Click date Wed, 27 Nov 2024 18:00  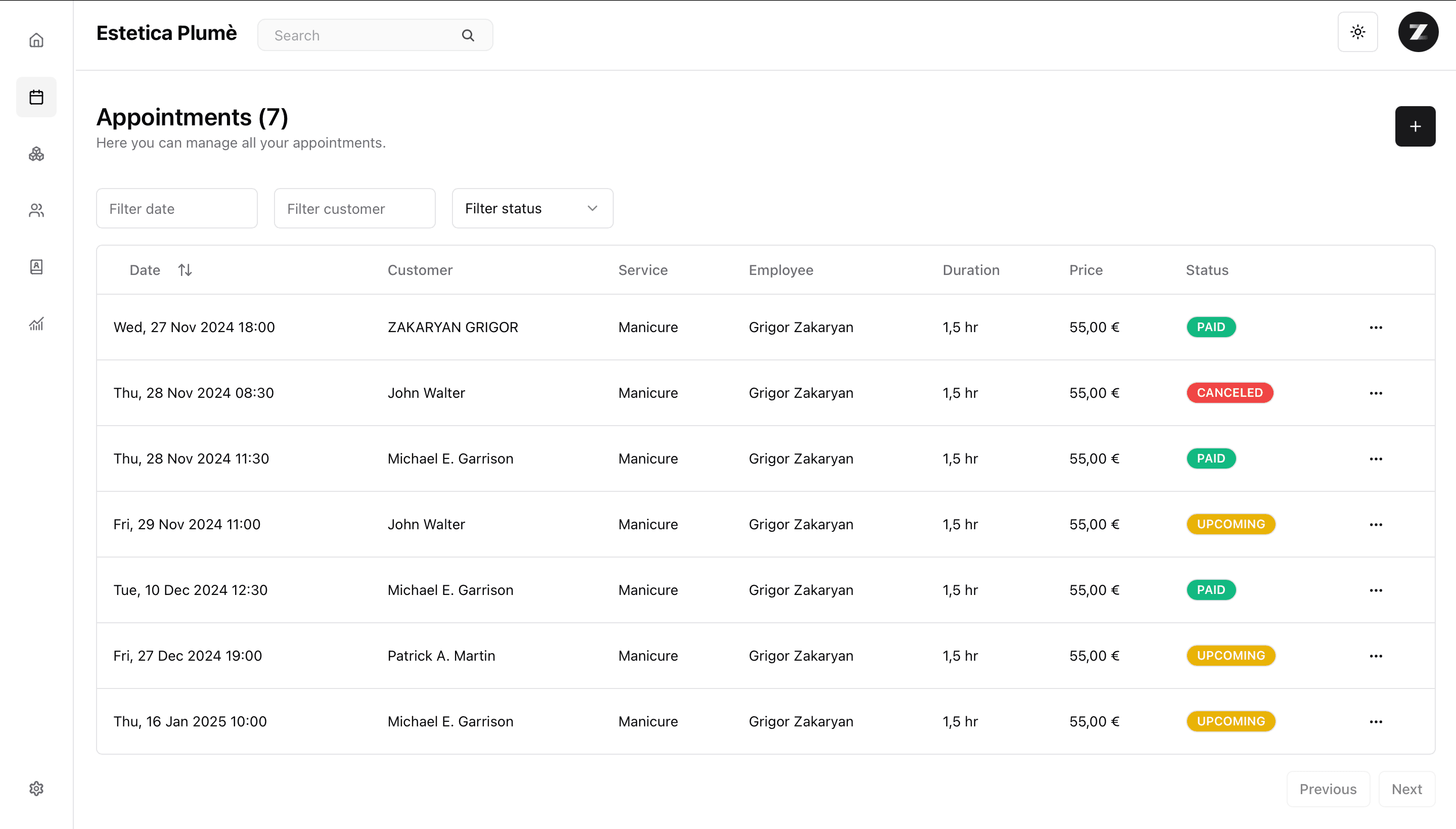point(194,328)
